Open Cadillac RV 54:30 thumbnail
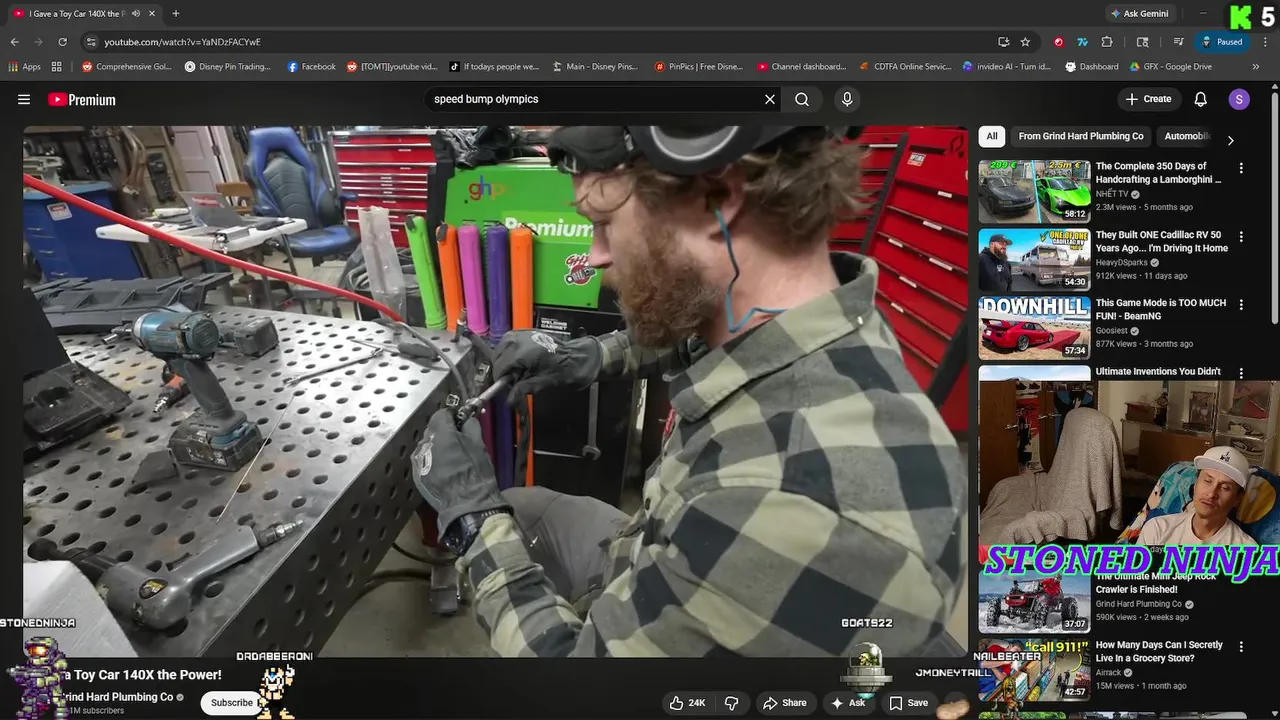The image size is (1280, 720). click(x=1034, y=259)
